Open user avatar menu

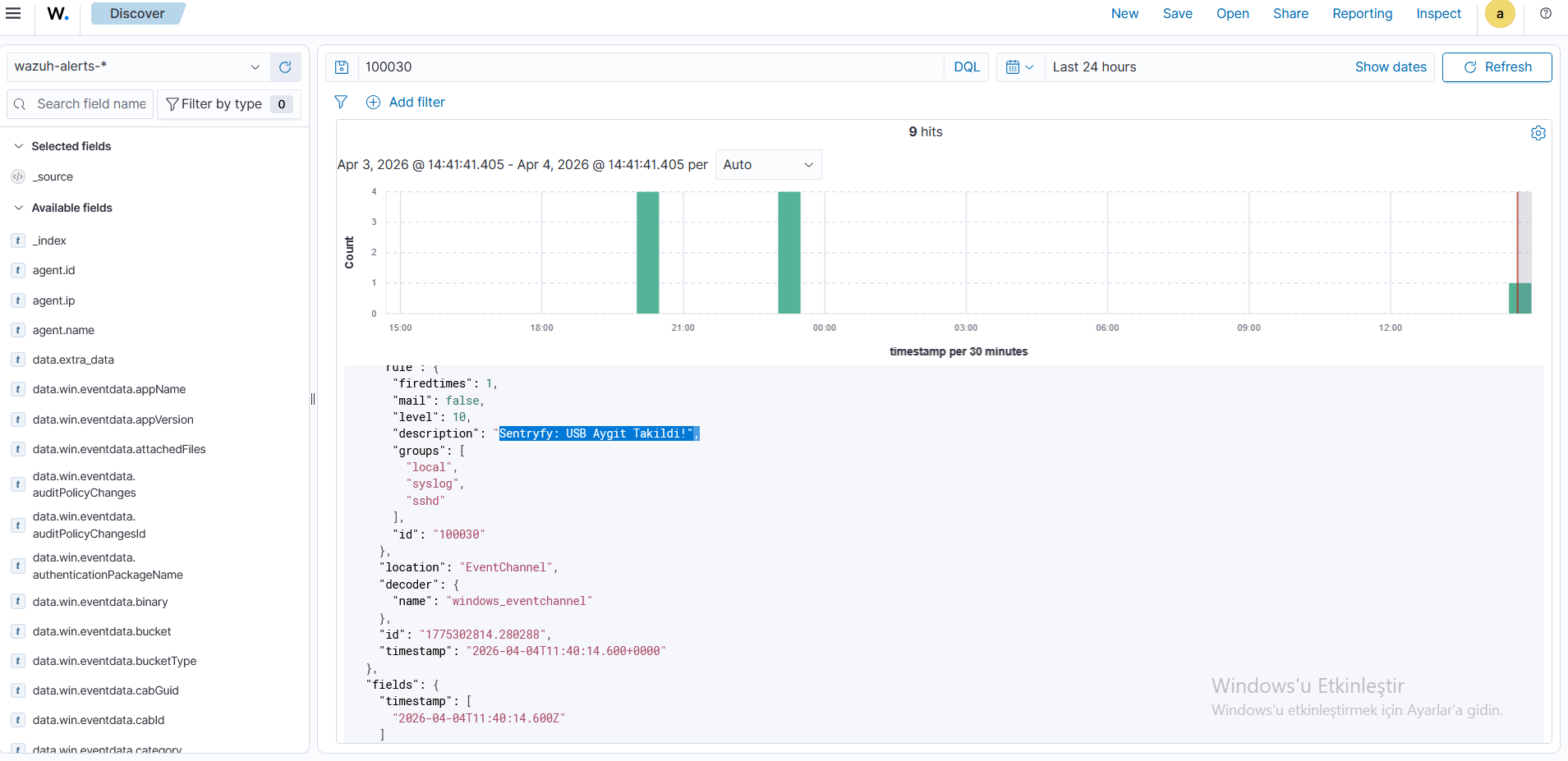[x=1499, y=14]
